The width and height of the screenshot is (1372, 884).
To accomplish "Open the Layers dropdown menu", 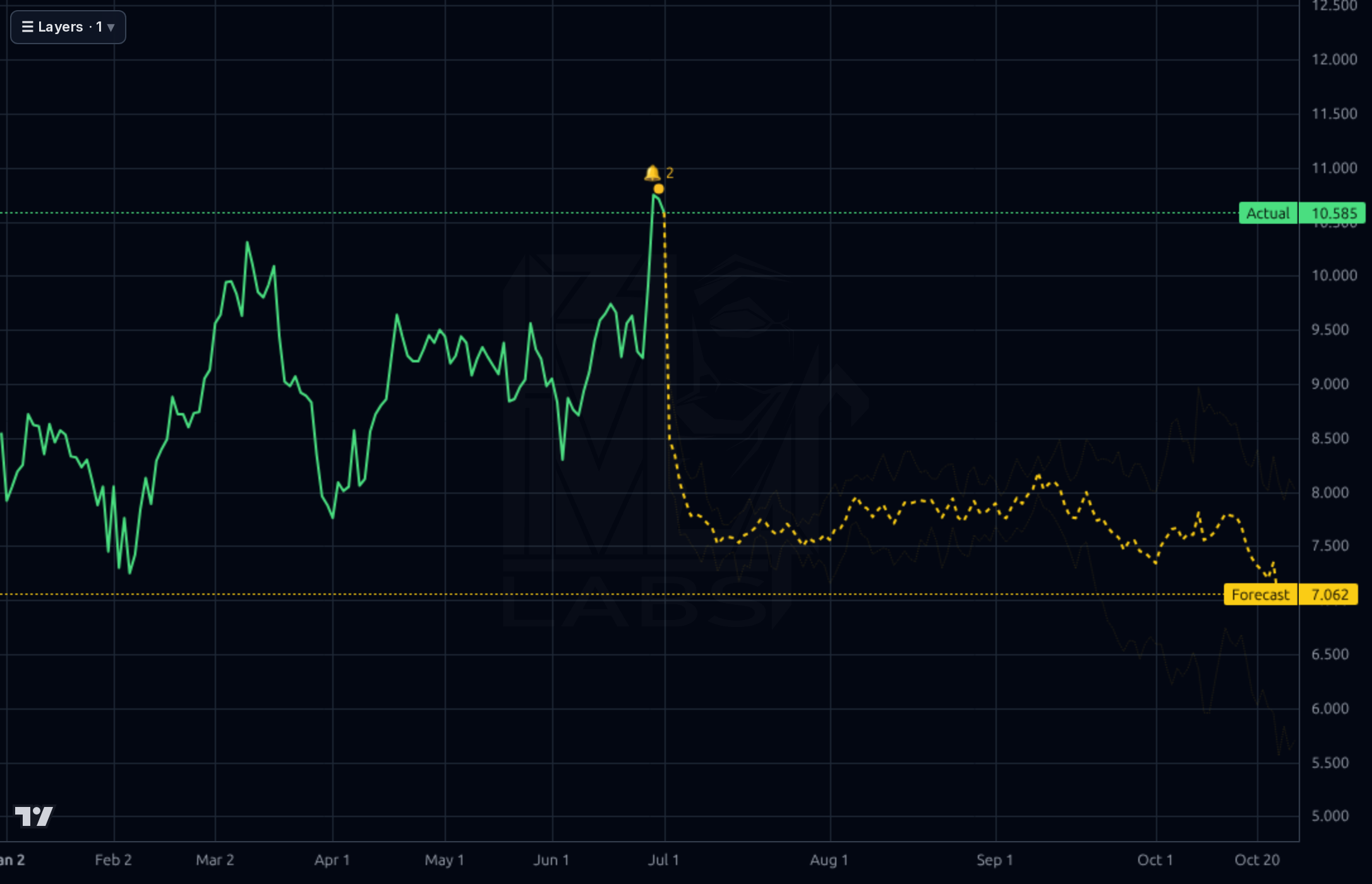I will tap(68, 27).
